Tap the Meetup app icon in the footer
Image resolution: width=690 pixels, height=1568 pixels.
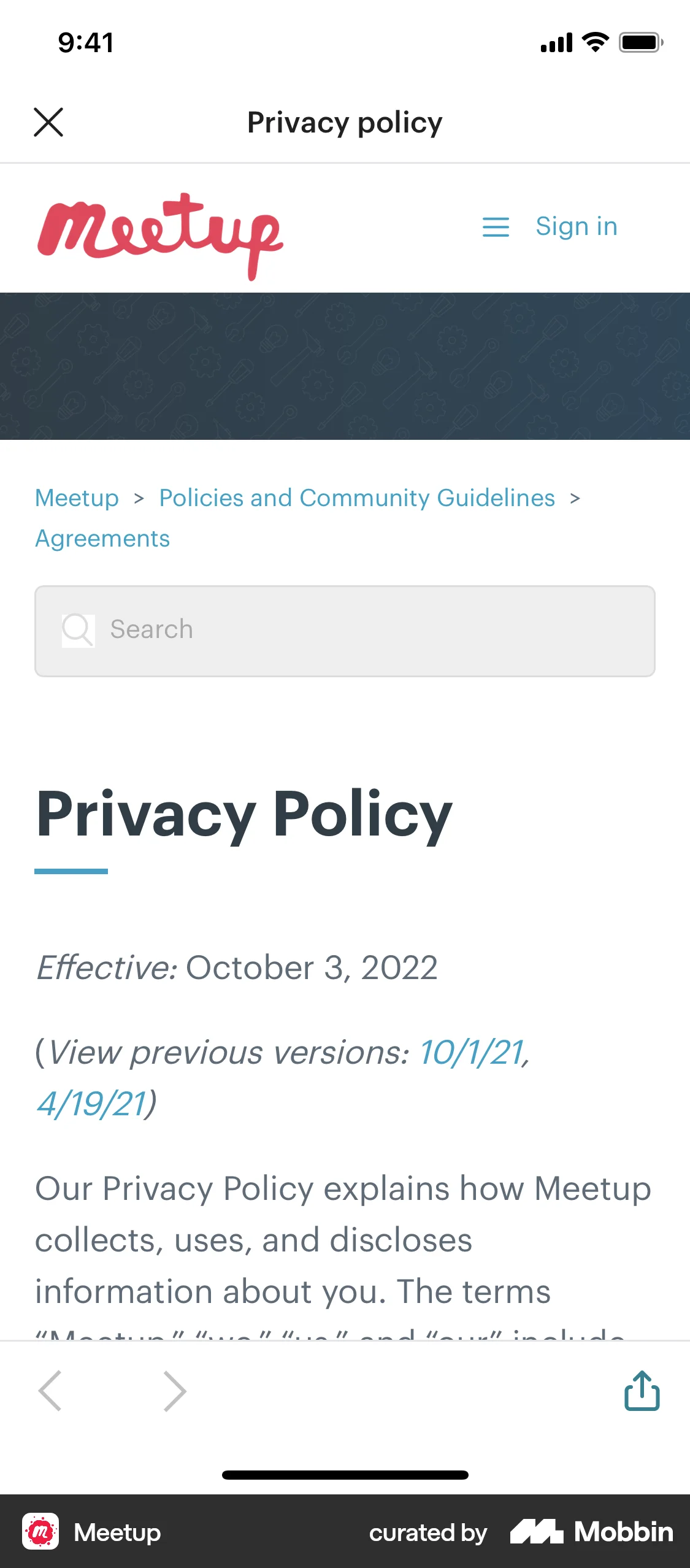point(40,1532)
